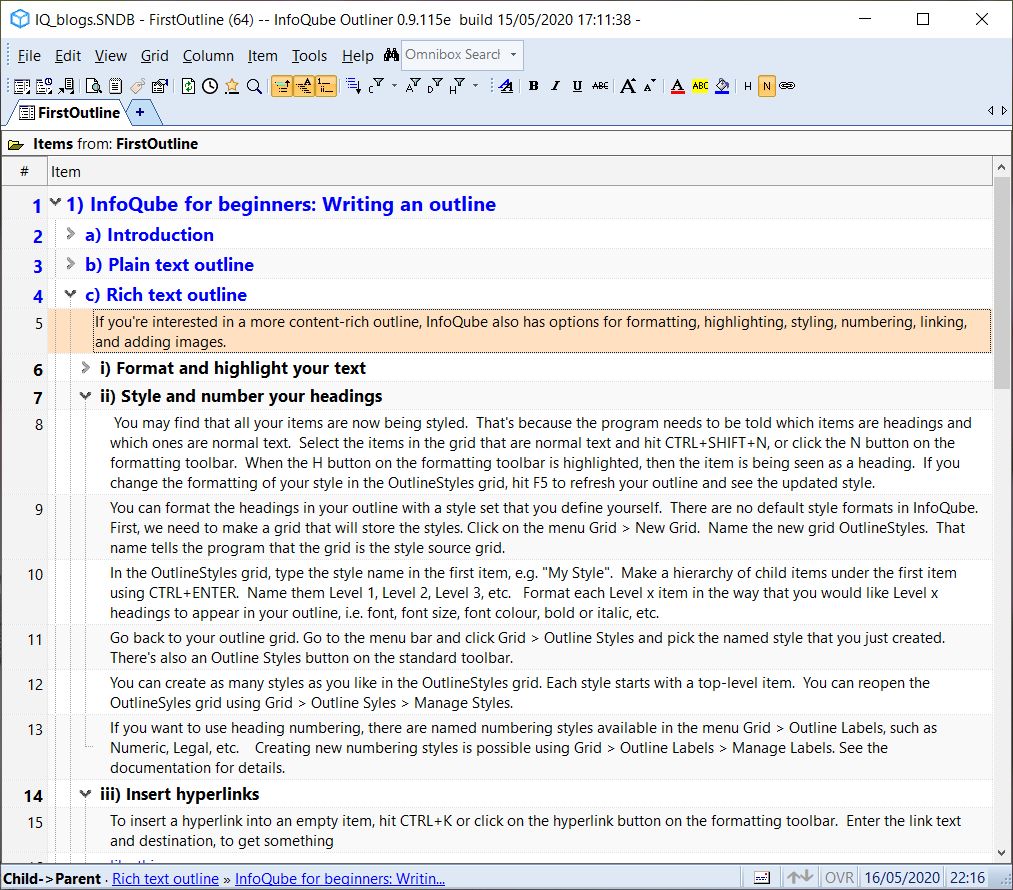Image resolution: width=1013 pixels, height=890 pixels.
Task: Select the FirstOutline tab
Action: (x=69, y=113)
